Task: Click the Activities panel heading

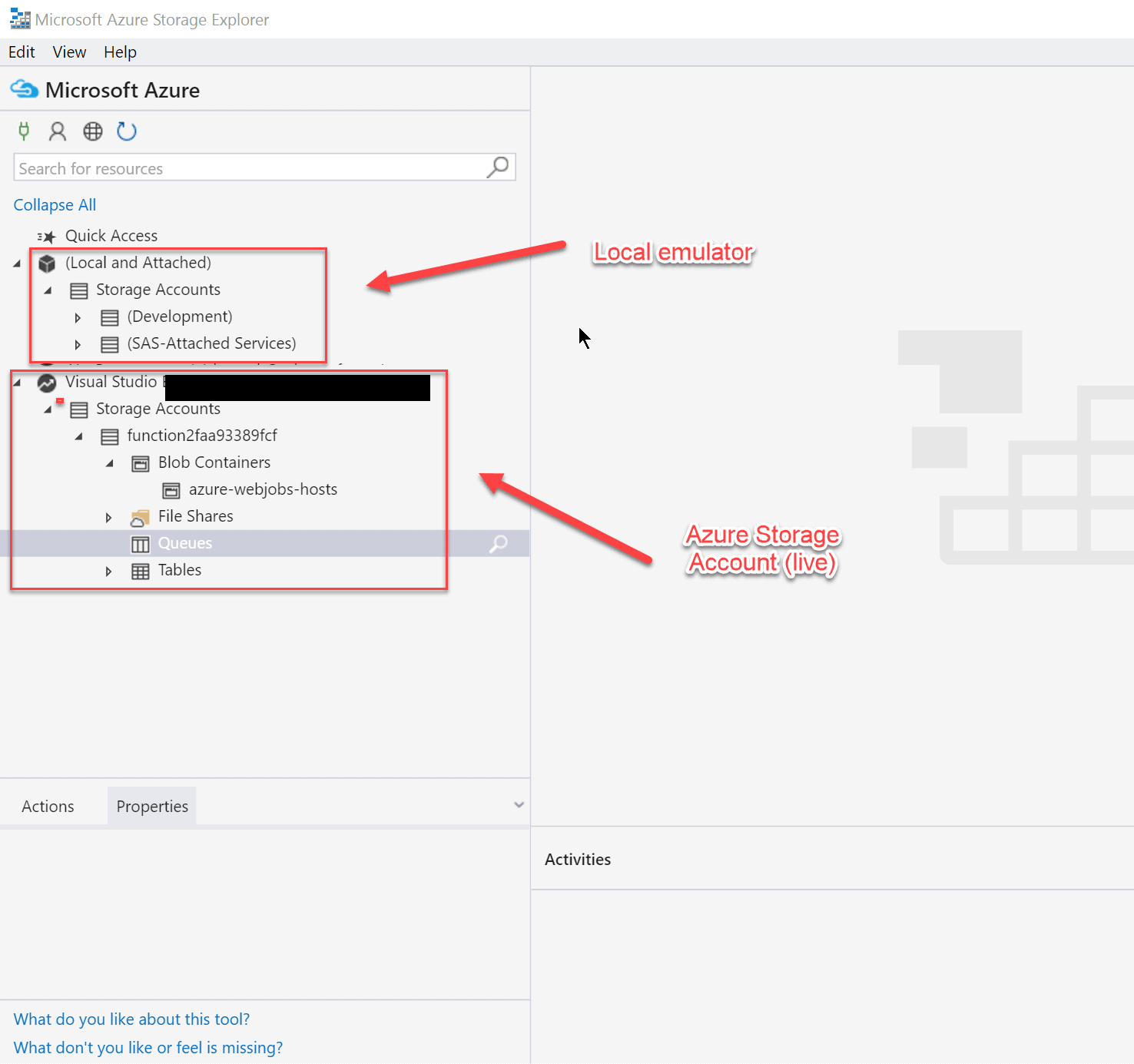Action: (578, 859)
